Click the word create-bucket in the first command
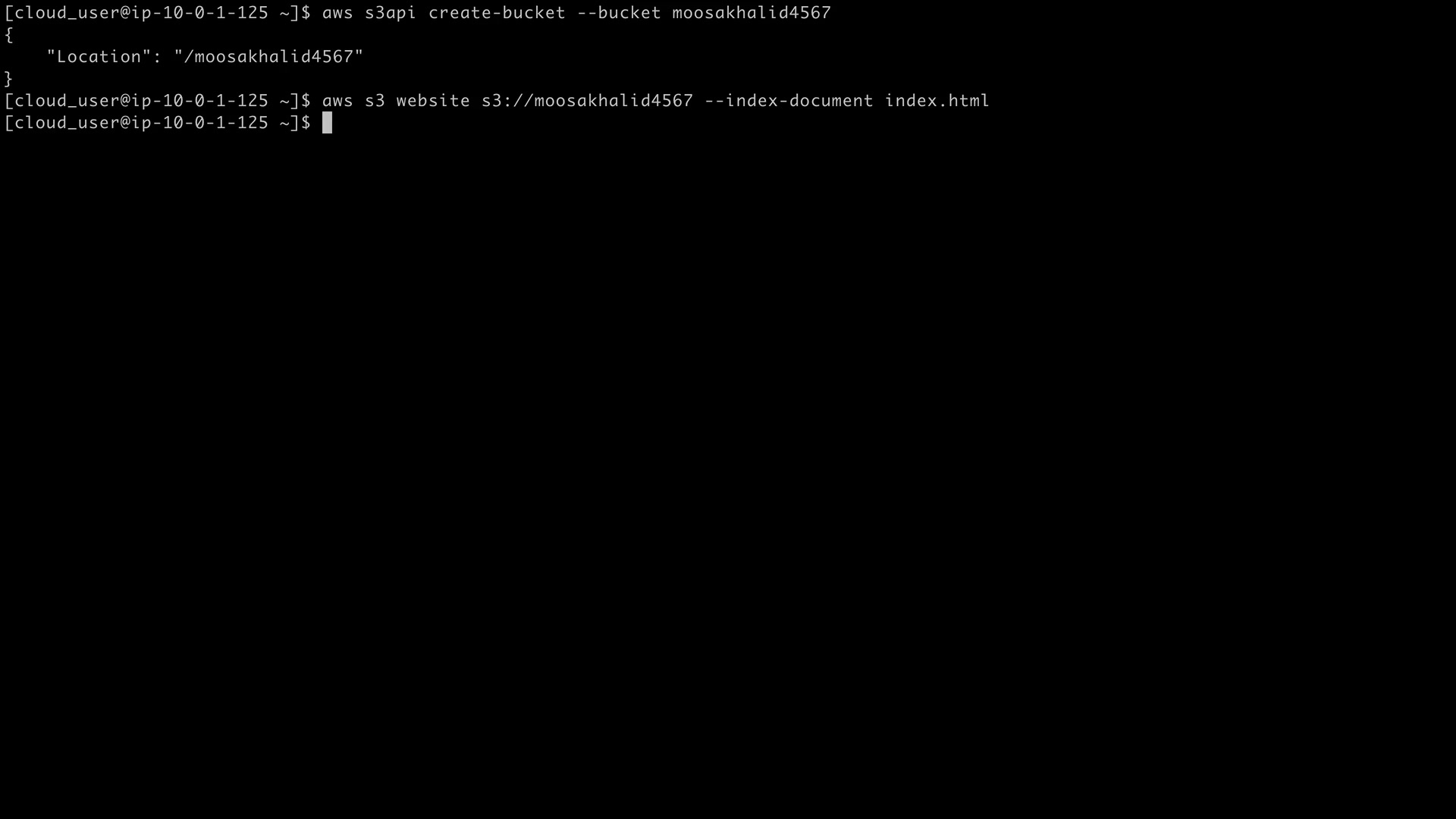 point(497,13)
